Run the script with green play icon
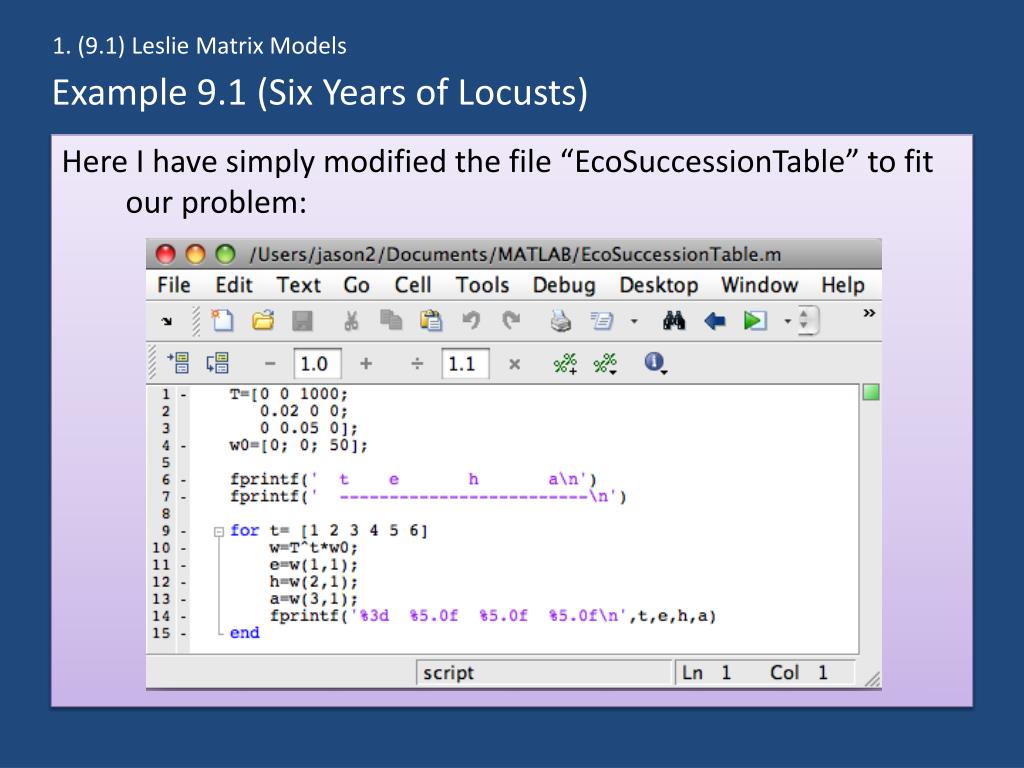 755,321
